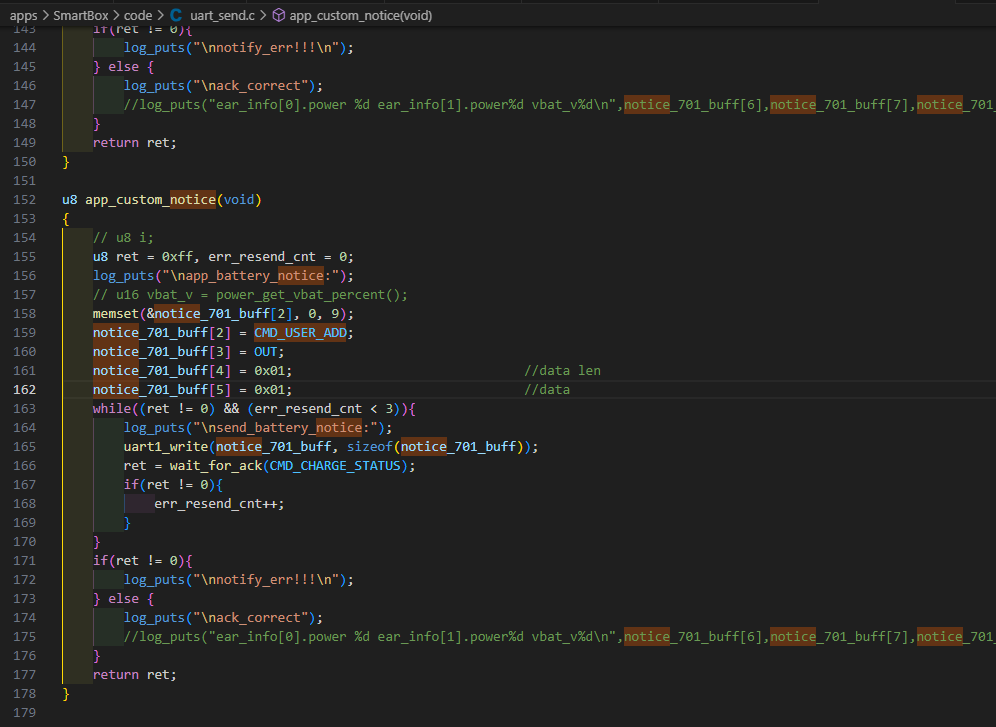The image size is (996, 727).
Task: Click the 0xff value on line 155
Action: 177,257
